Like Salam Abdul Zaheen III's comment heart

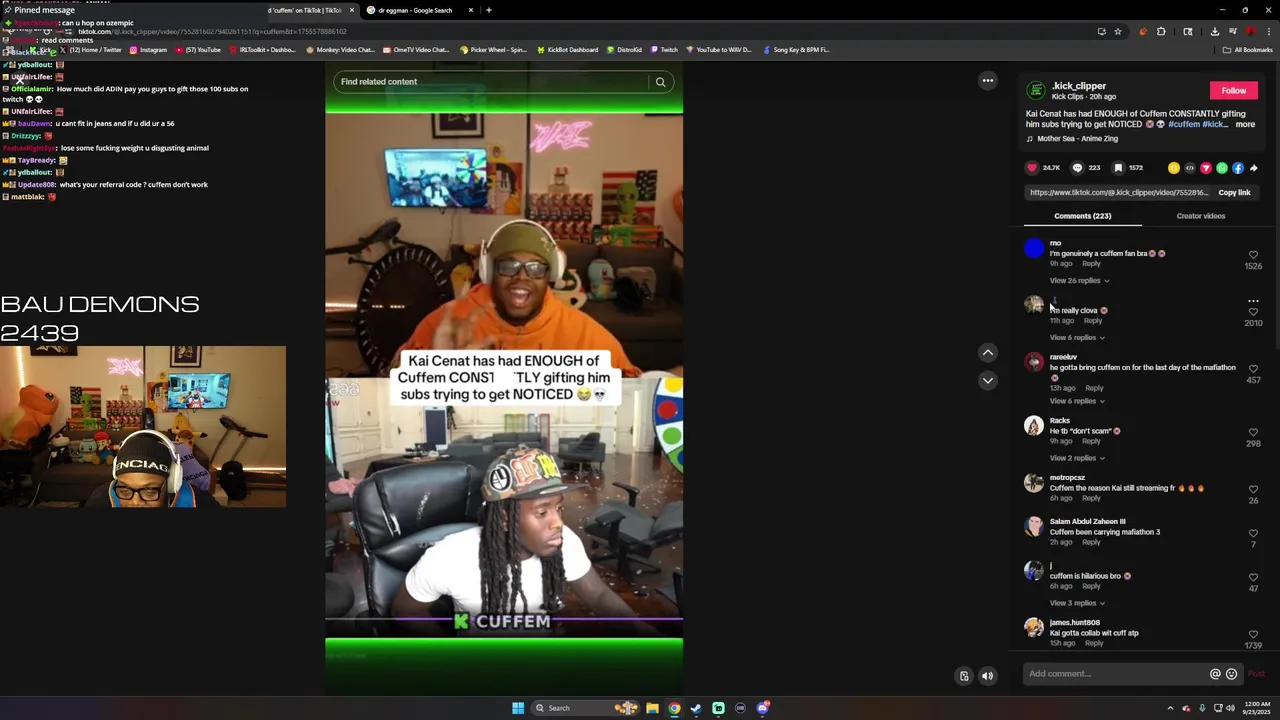click(x=1253, y=533)
